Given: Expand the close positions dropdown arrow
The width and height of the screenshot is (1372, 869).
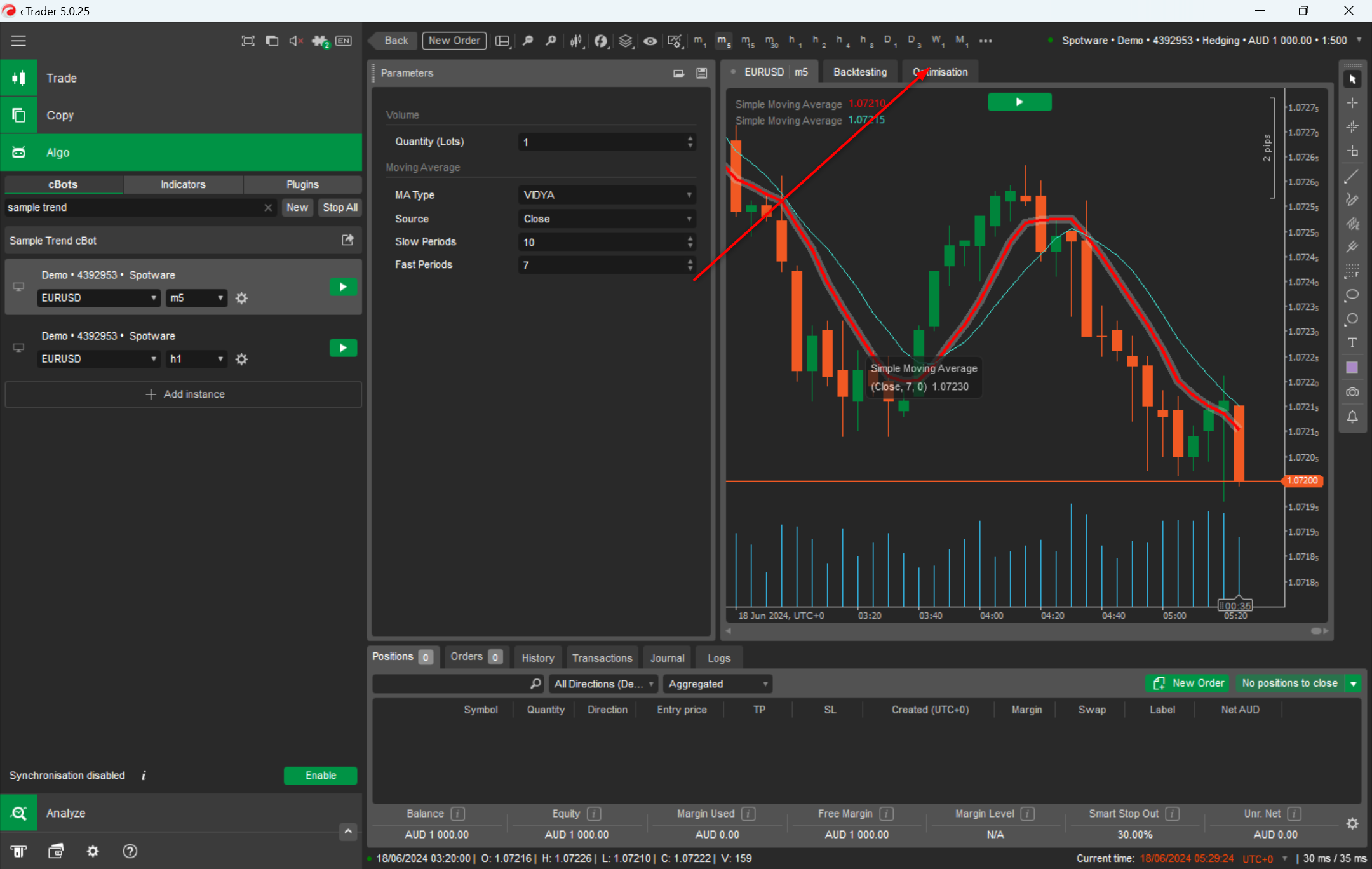Looking at the screenshot, I should click(x=1354, y=684).
